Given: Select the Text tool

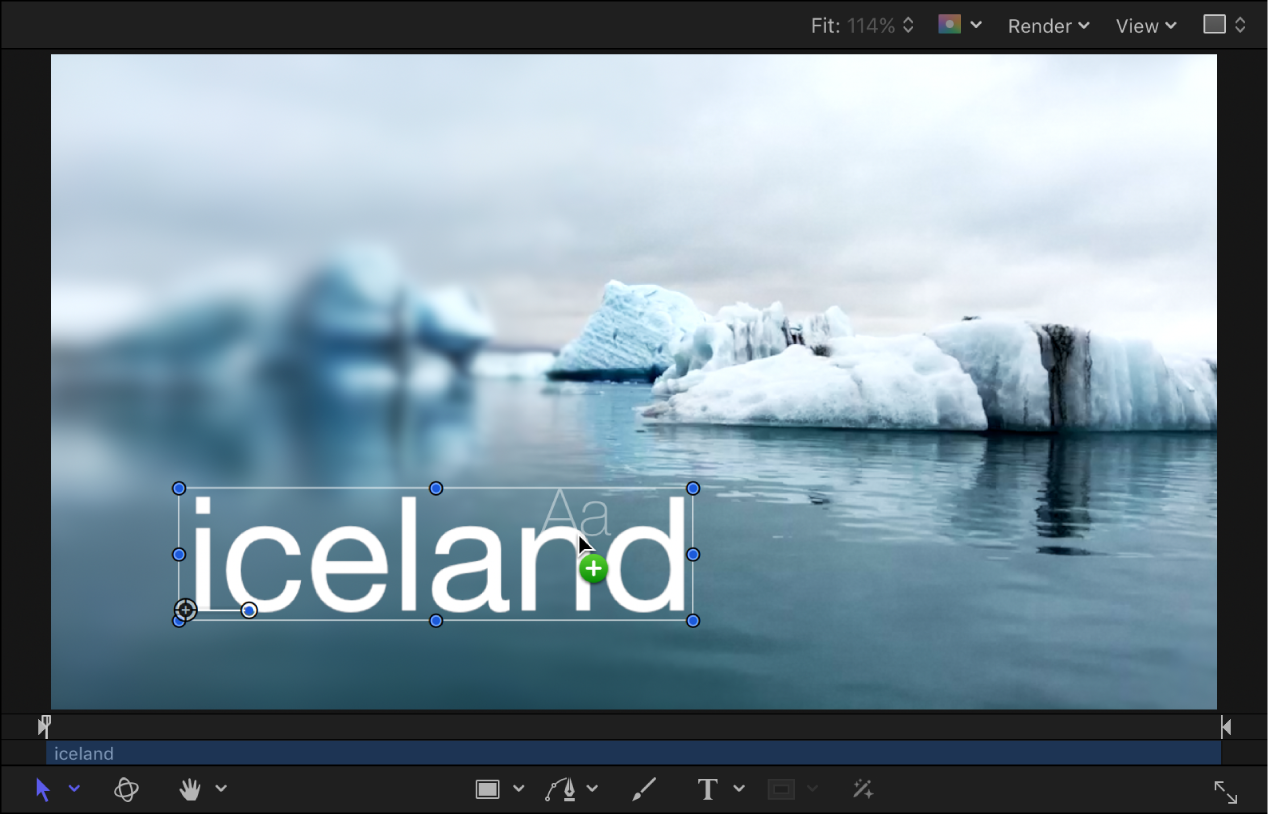Looking at the screenshot, I should 706,789.
